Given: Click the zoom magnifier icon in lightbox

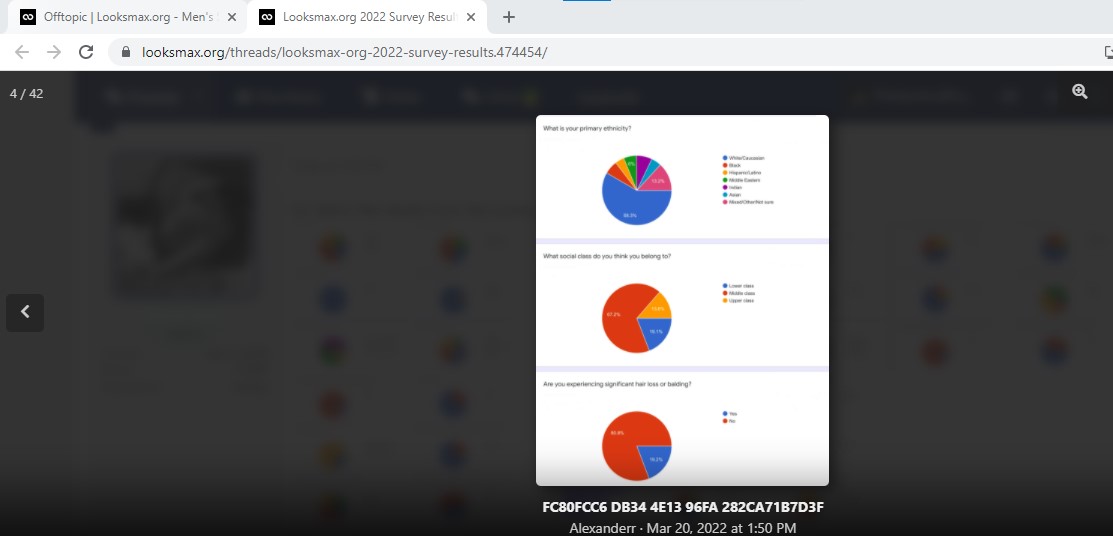Looking at the screenshot, I should pos(1080,91).
